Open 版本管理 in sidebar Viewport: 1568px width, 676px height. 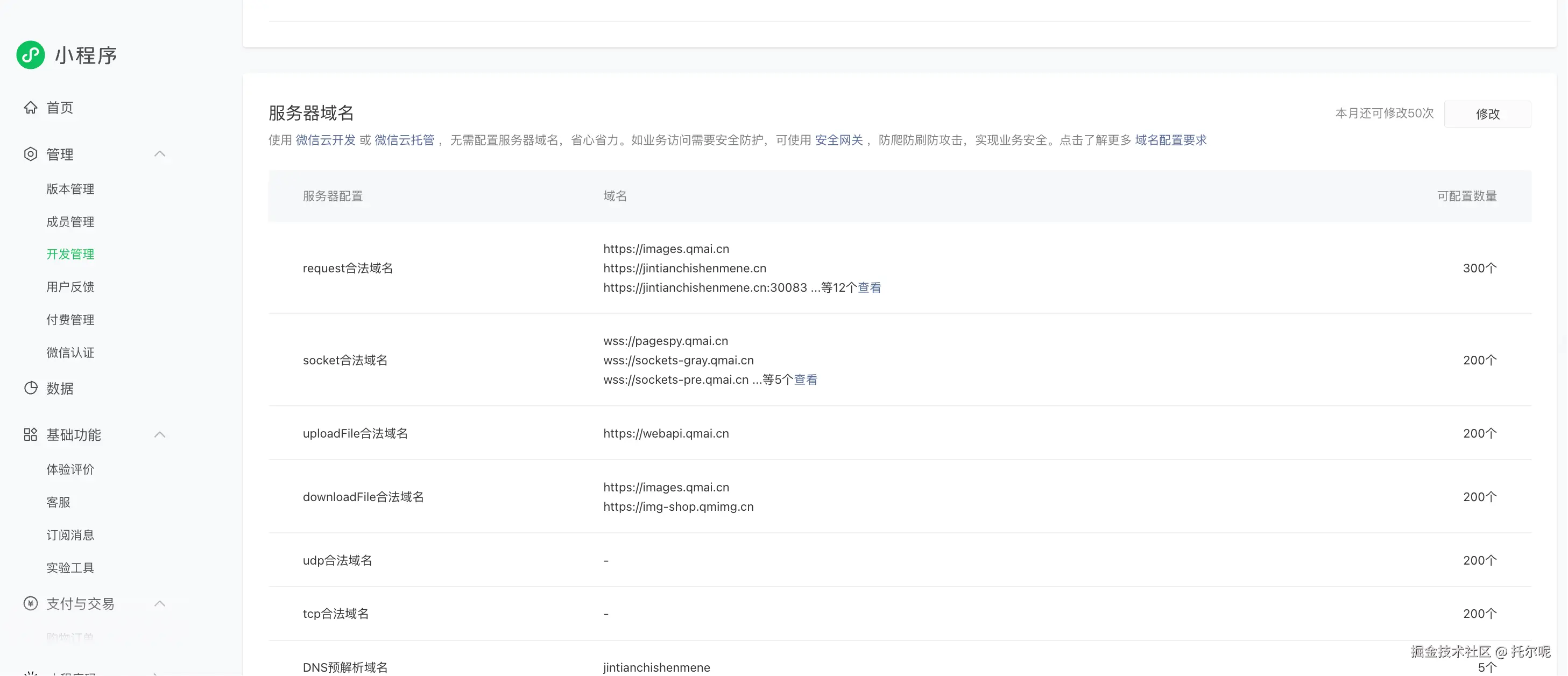(x=70, y=189)
